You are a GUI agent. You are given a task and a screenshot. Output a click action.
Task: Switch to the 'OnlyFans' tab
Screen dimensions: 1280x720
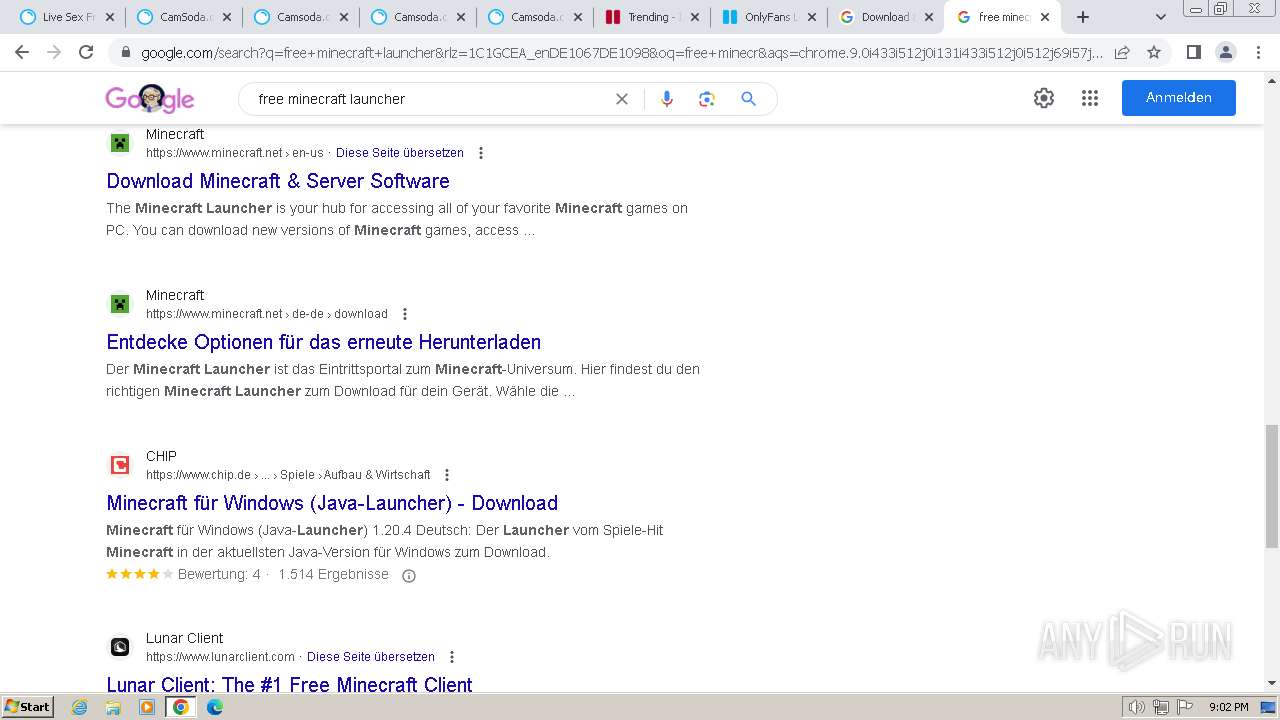(769, 17)
